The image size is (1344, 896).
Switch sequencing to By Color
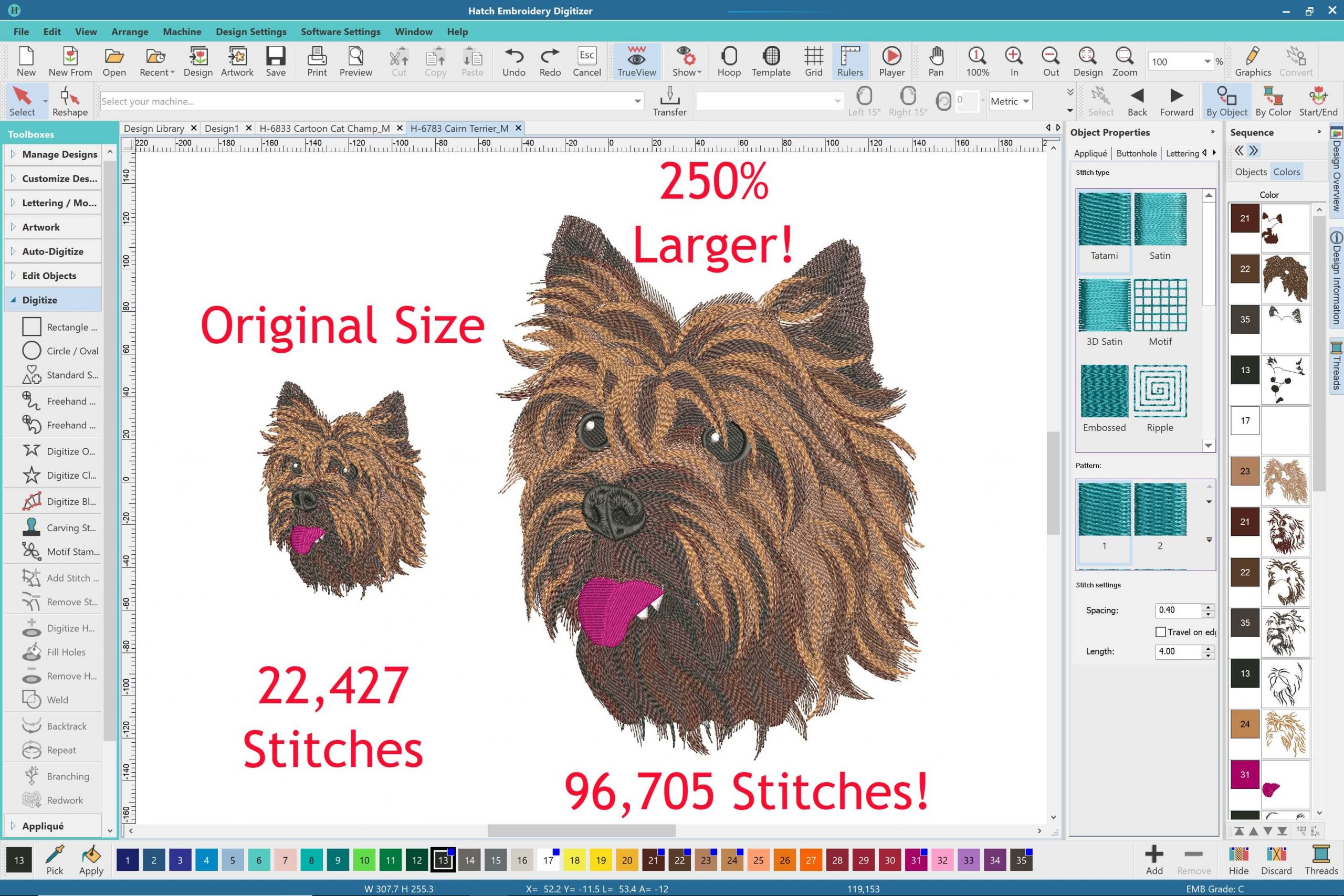pos(1273,101)
